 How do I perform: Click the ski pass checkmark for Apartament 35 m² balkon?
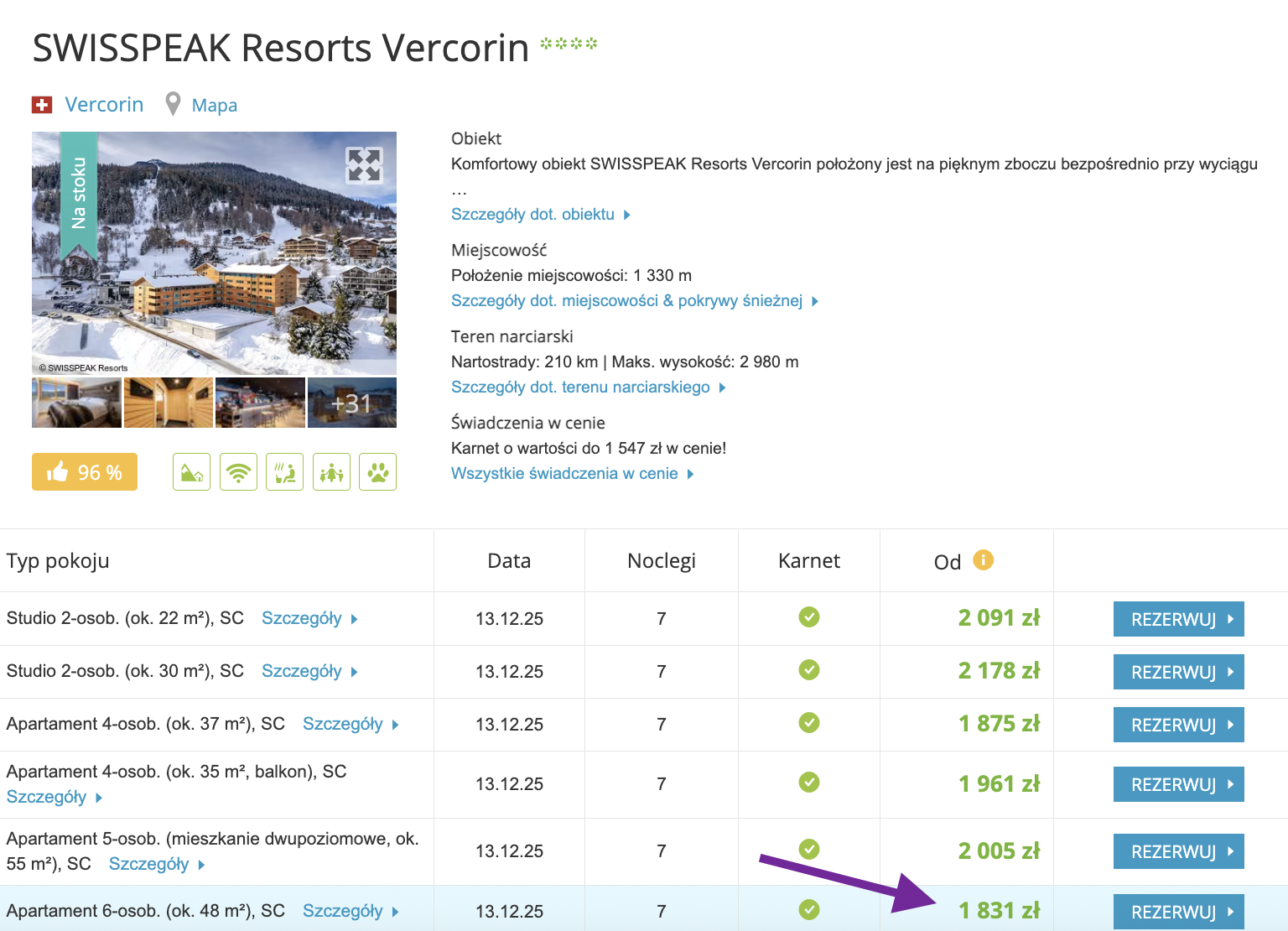(809, 783)
